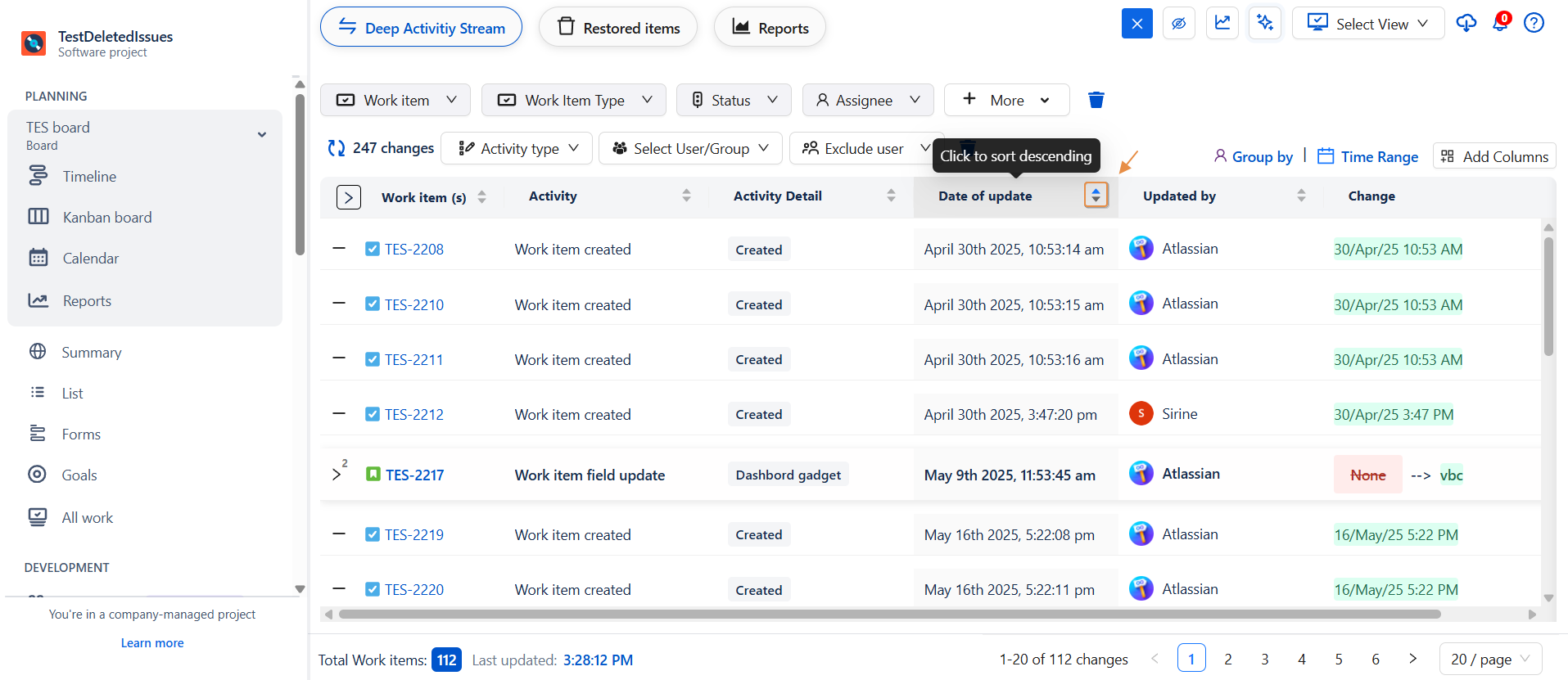Expand the TES-2217 grouped row
1568x680 pixels.
[x=337, y=475]
